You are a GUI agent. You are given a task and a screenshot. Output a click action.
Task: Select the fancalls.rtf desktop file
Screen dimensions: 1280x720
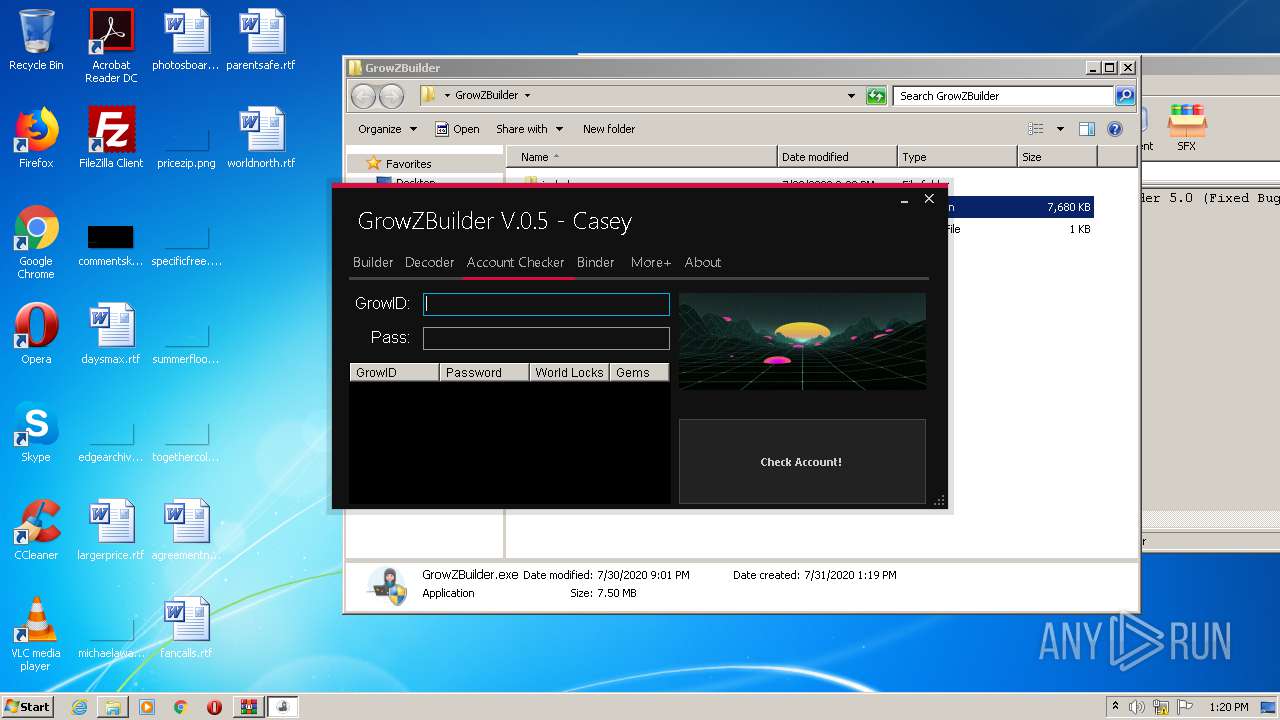coord(186,628)
